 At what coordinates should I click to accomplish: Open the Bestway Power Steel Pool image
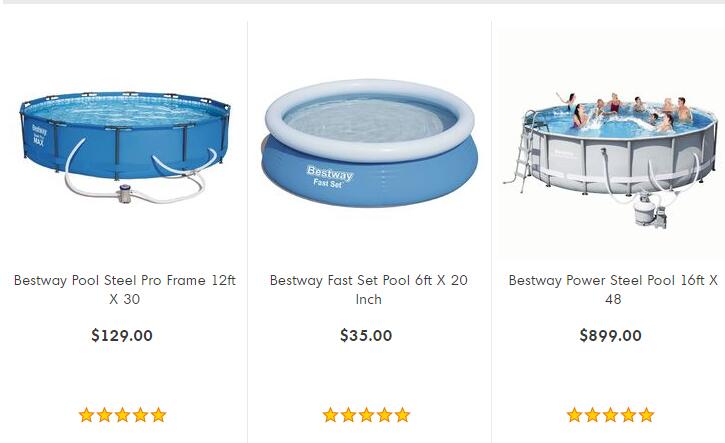point(610,145)
